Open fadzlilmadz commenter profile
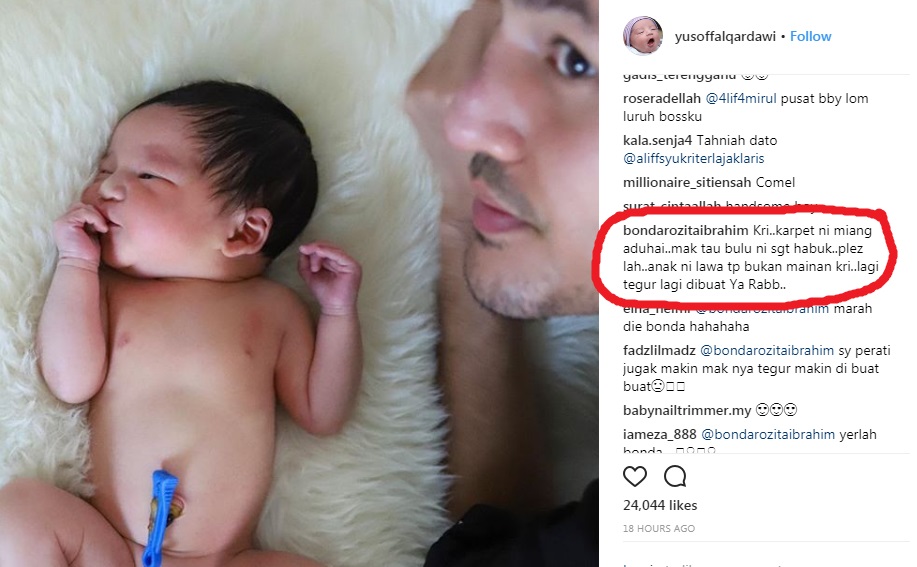Screen dimensions: 917x567 (x=659, y=350)
